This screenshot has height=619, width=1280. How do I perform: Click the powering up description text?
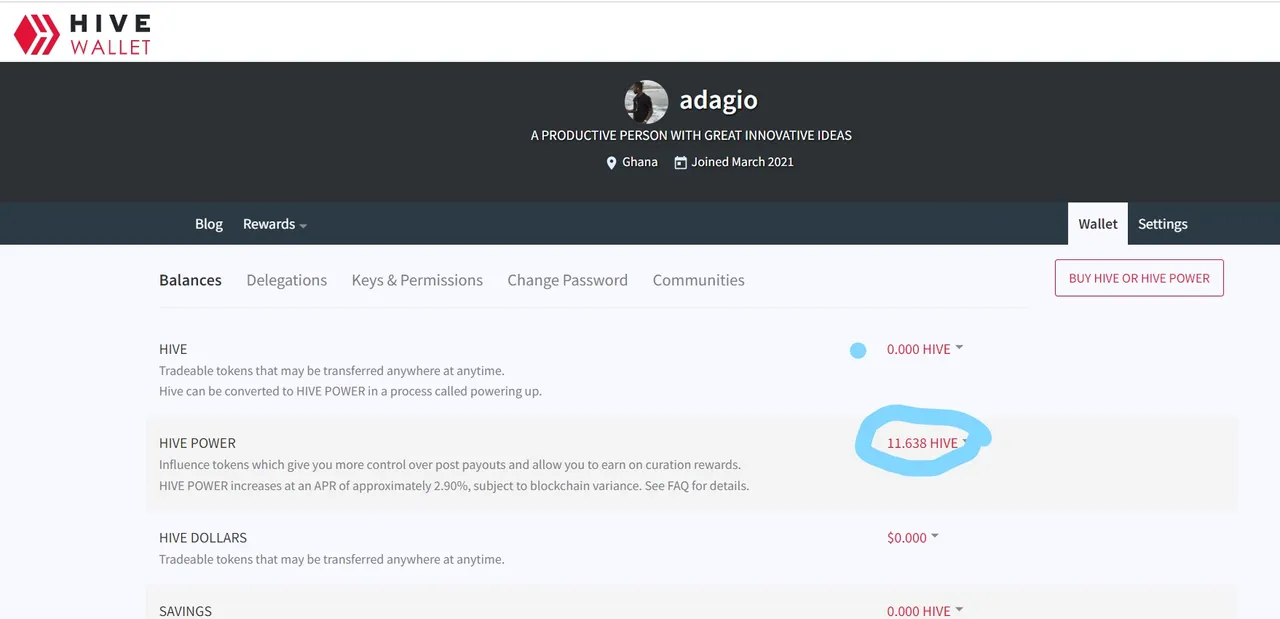coord(350,391)
